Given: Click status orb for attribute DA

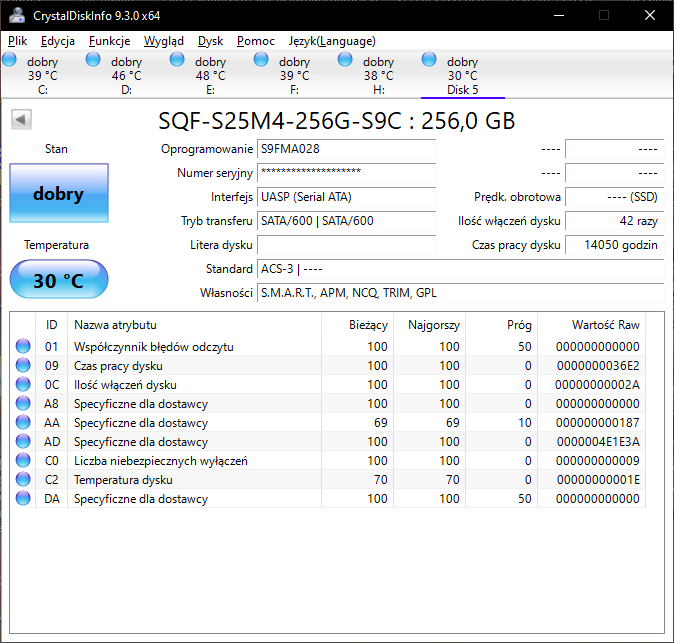Looking at the screenshot, I should 23,498.
